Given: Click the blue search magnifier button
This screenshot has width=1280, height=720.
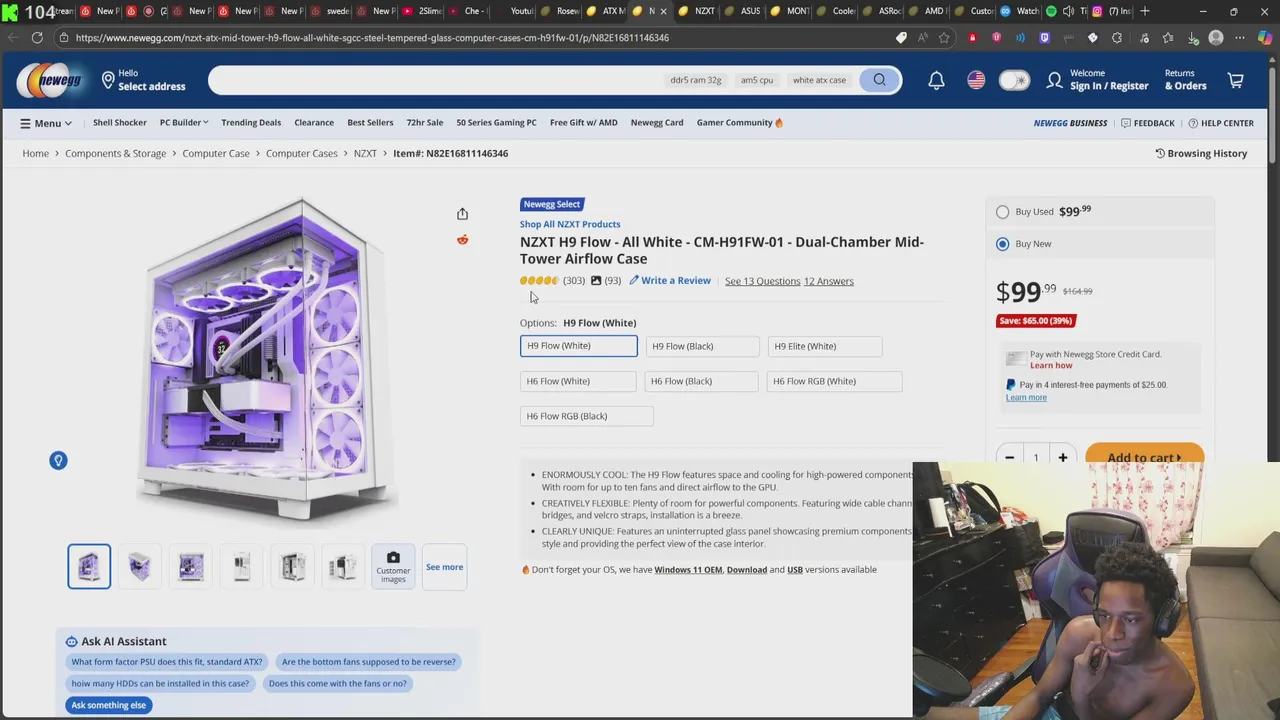Looking at the screenshot, I should coord(879,80).
